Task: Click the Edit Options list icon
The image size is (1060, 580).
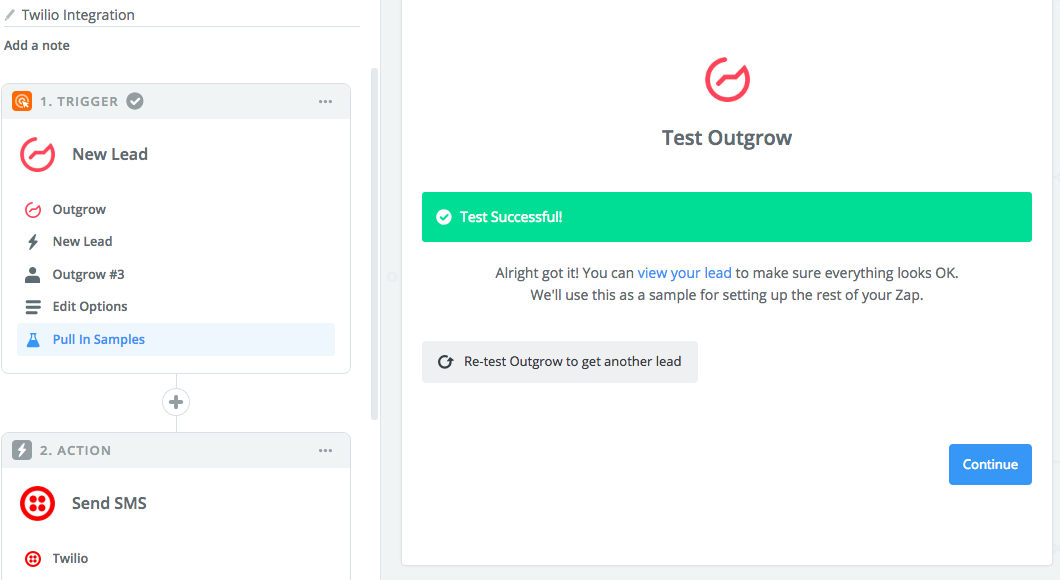Action: pyautogui.click(x=32, y=307)
